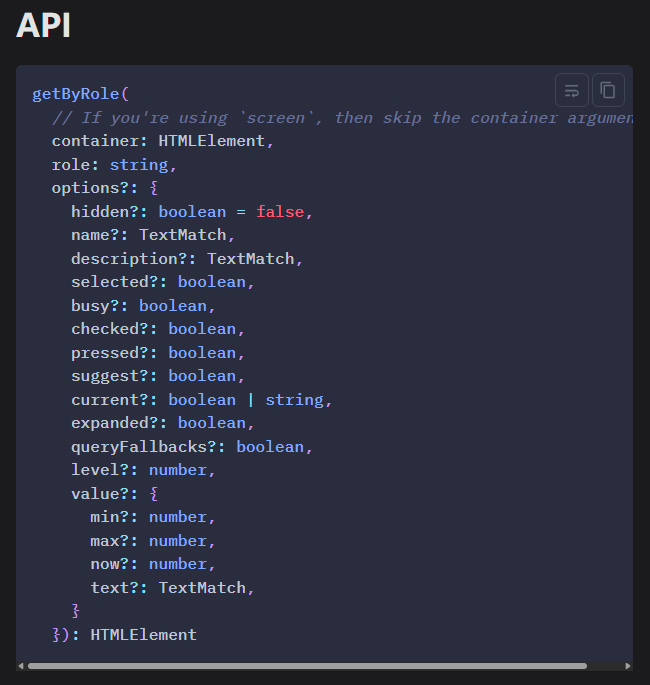Click the empty scrollbar track right of thumb
Image resolution: width=650 pixels, height=685 pixels.
(x=604, y=665)
